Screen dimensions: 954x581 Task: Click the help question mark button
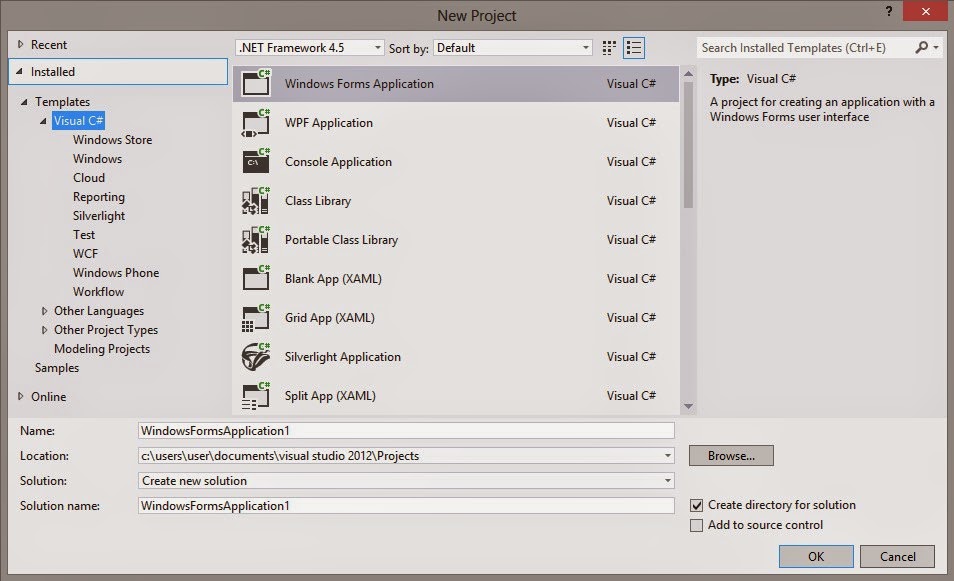click(x=889, y=11)
